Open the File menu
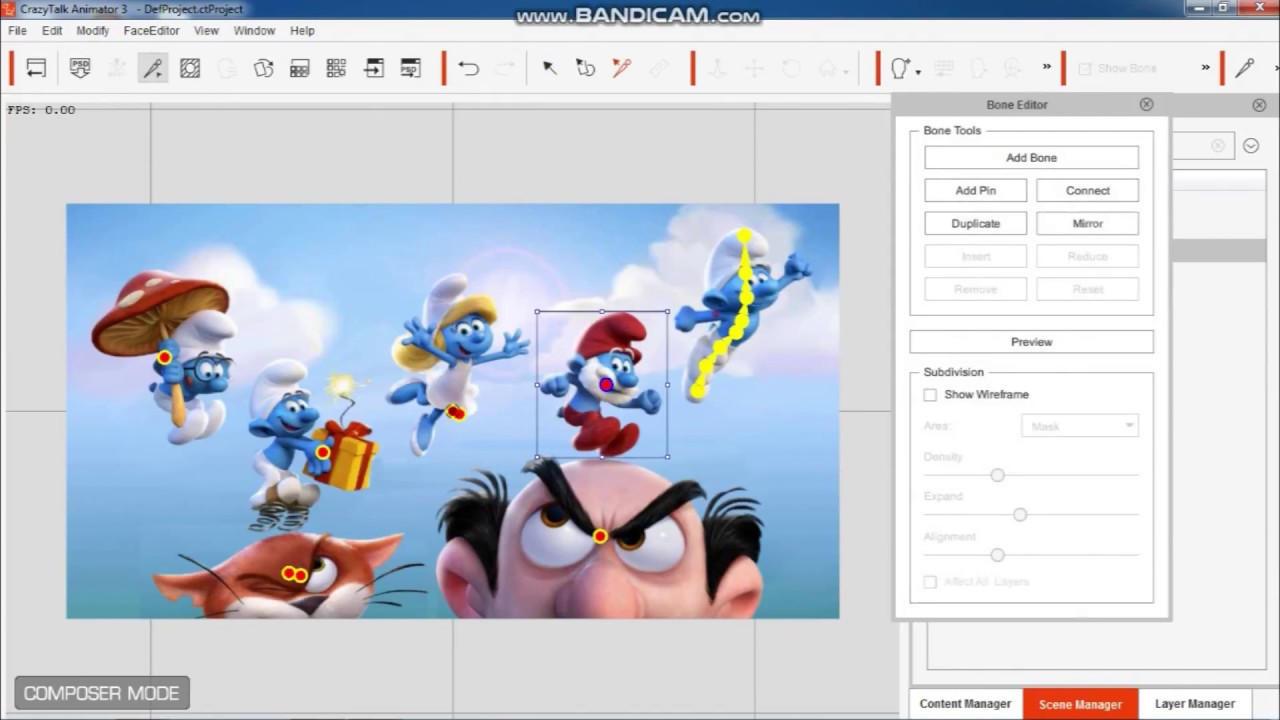 click(17, 31)
